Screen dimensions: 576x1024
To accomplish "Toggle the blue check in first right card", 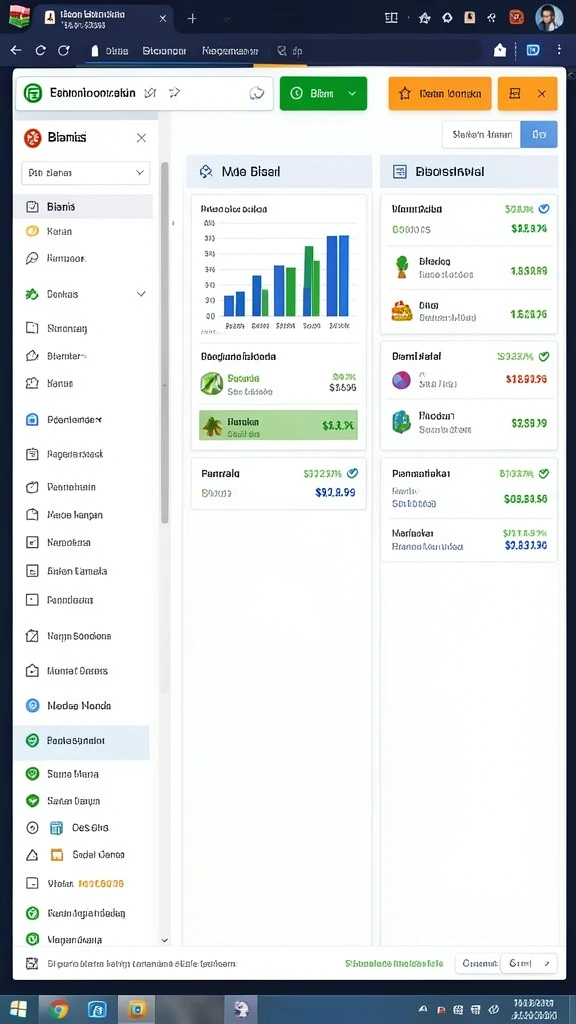I will (543, 209).
